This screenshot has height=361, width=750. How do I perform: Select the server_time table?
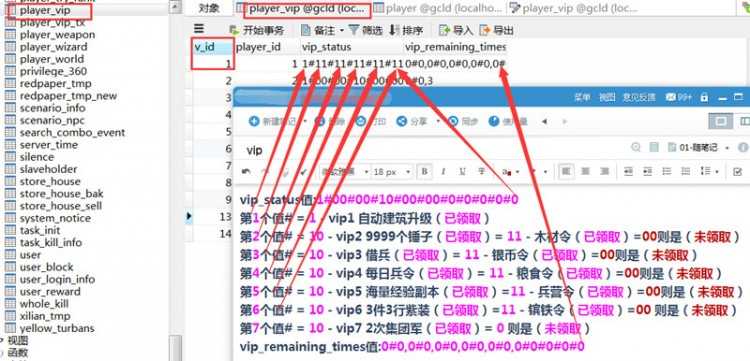48,145
